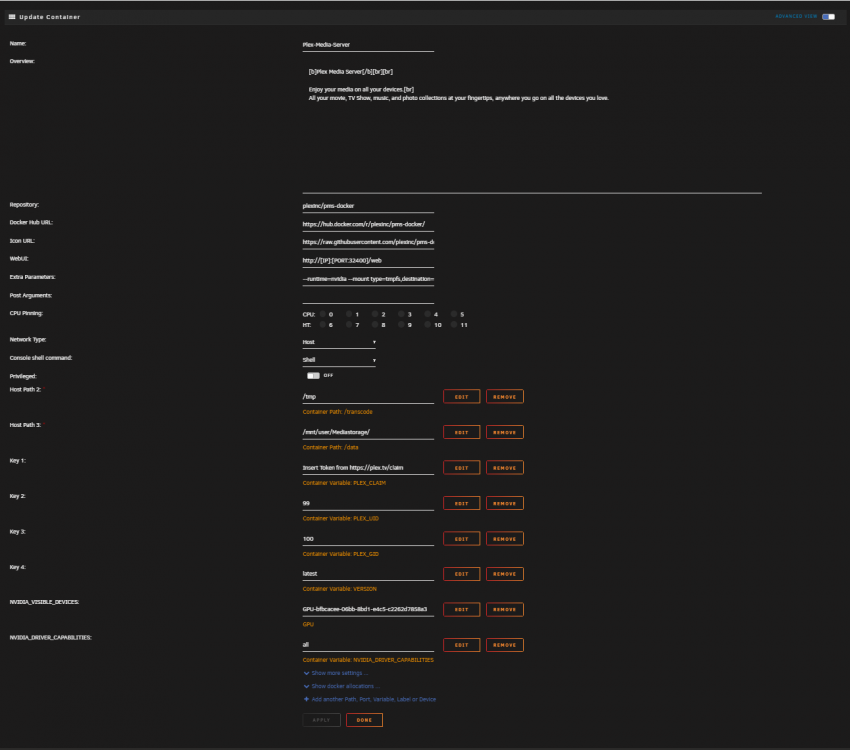Pin CPU core 3
The height and width of the screenshot is (750, 850).
(x=401, y=314)
